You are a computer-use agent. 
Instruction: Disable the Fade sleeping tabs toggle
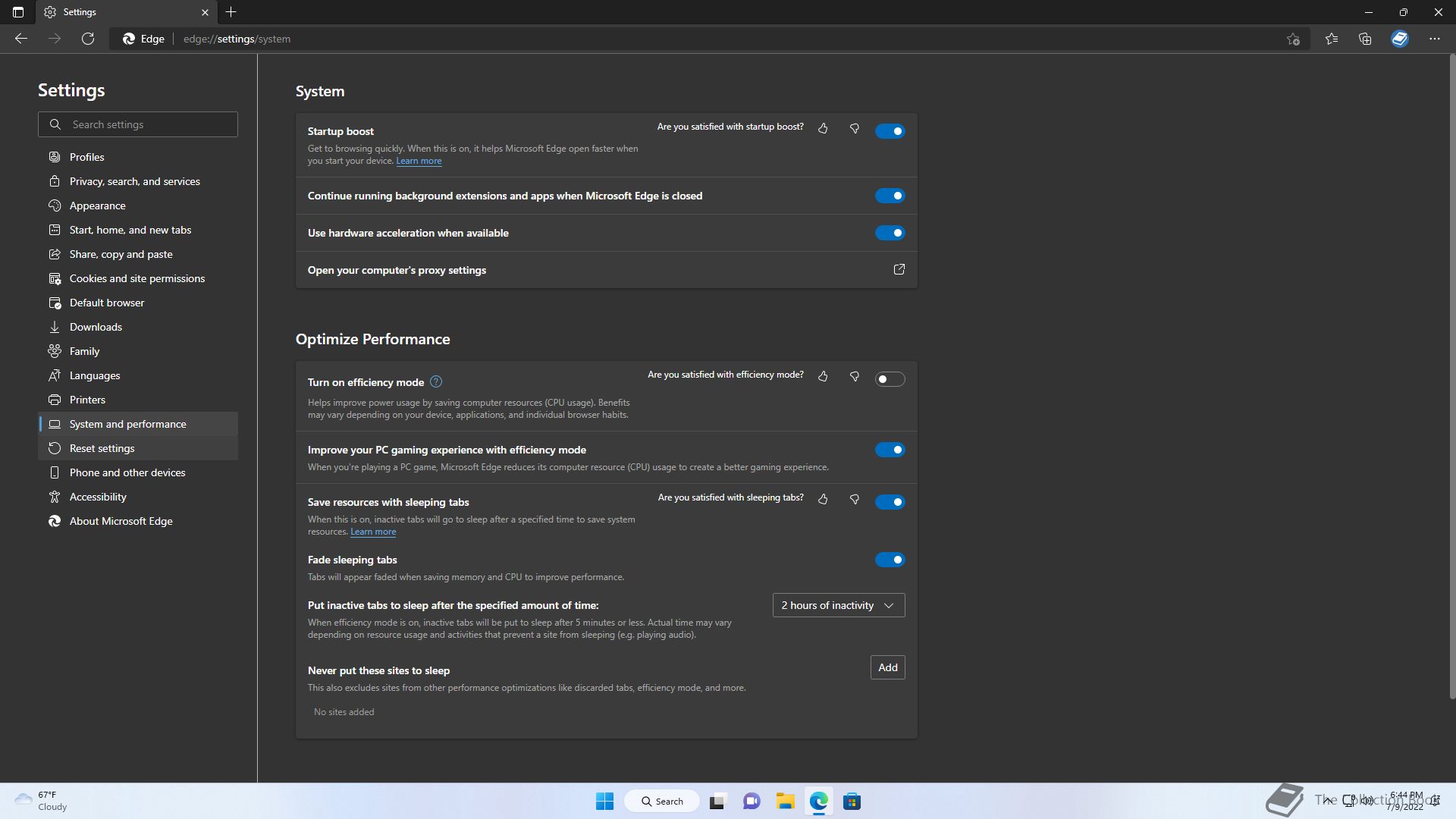point(890,560)
